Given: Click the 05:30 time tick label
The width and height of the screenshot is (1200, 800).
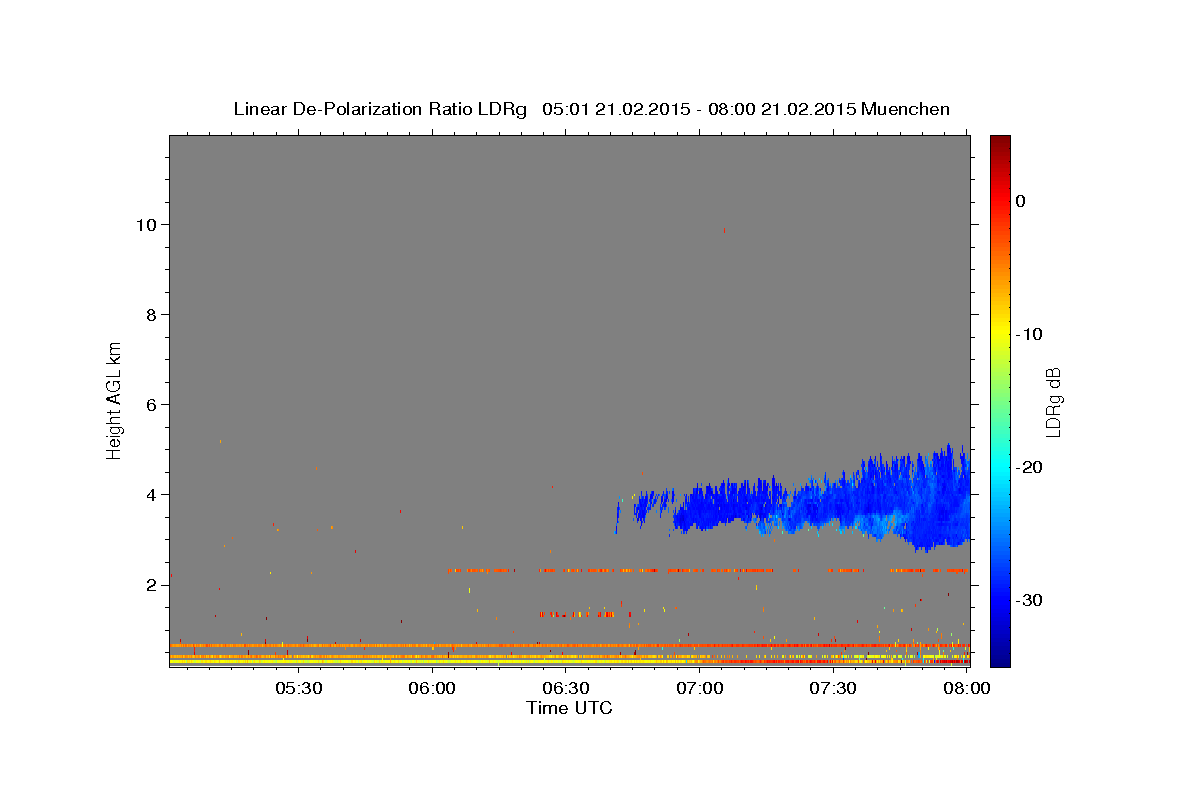Looking at the screenshot, I should coord(298,689).
